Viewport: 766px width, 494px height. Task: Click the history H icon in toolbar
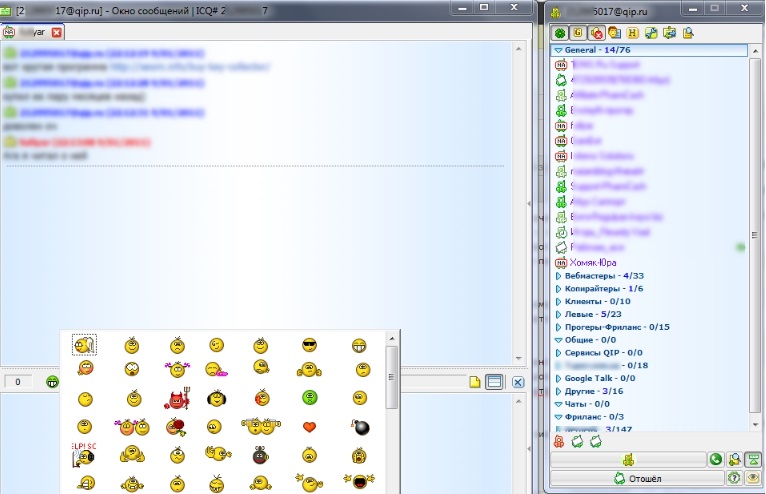633,33
